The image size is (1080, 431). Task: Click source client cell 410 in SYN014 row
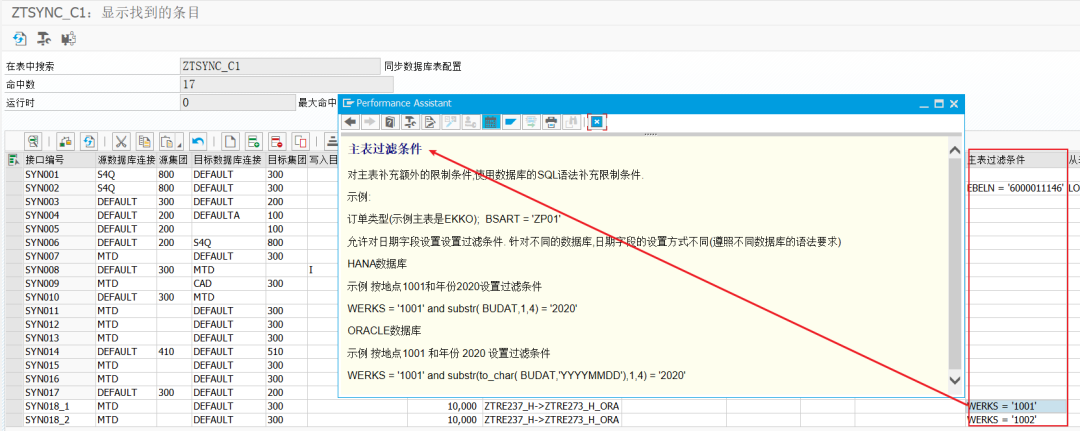coord(174,351)
